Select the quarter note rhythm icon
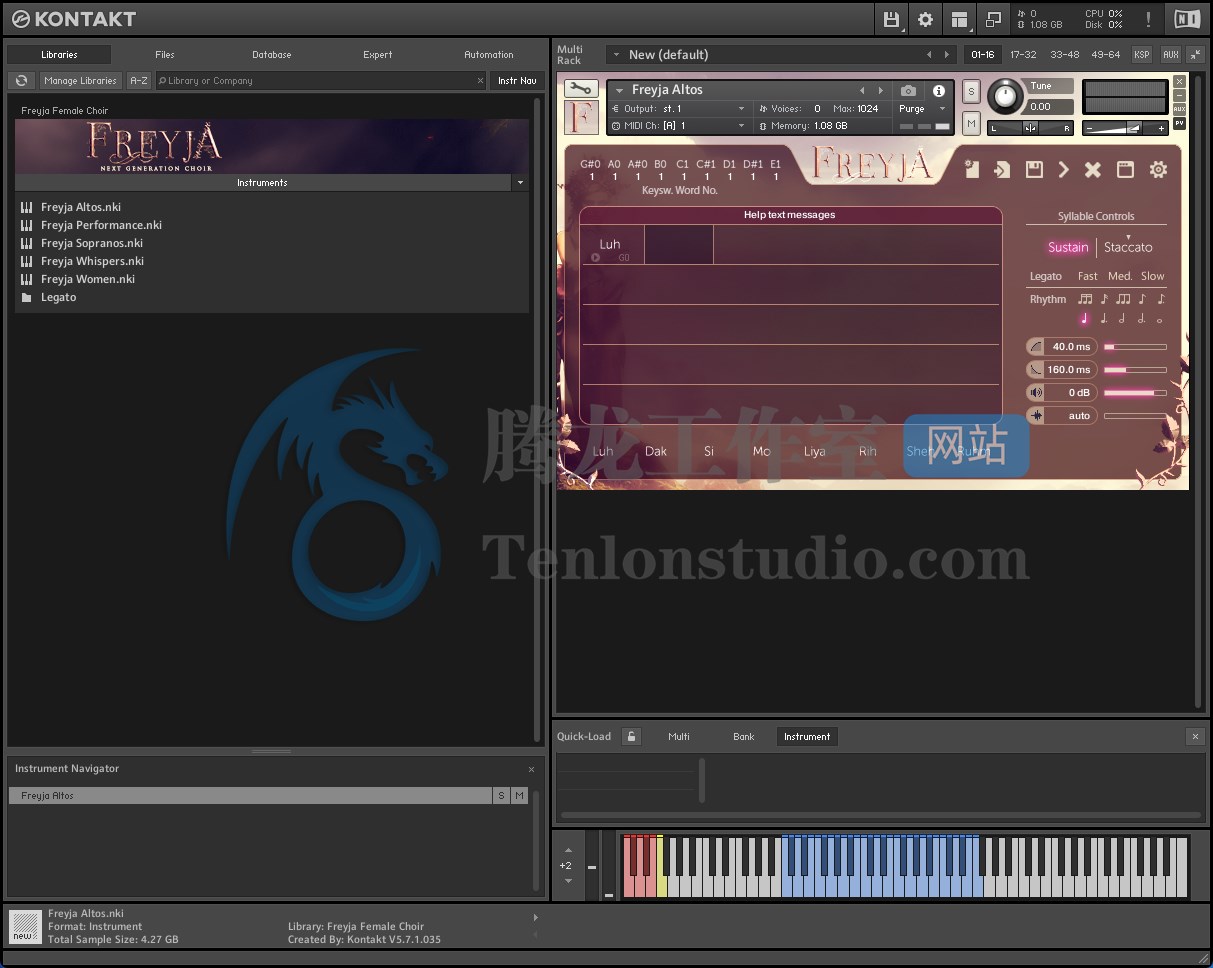Viewport: 1213px width, 968px height. click(x=1084, y=319)
